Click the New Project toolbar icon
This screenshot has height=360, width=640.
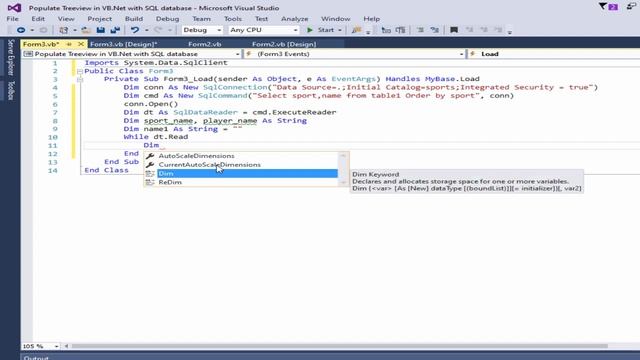coord(63,30)
